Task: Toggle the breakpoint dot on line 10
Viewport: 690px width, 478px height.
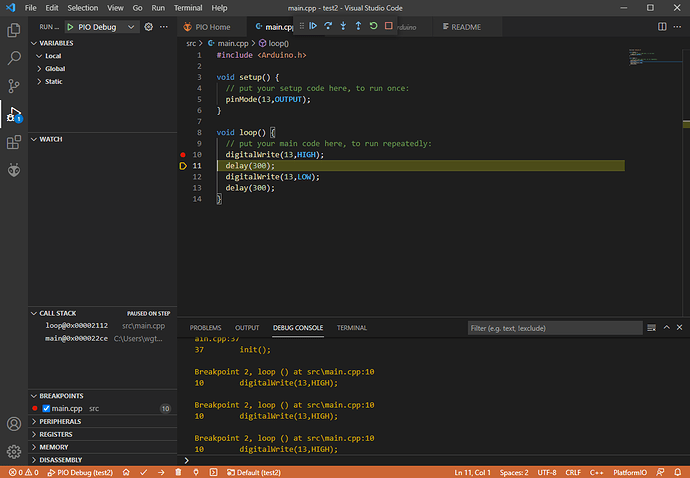Action: [183, 155]
